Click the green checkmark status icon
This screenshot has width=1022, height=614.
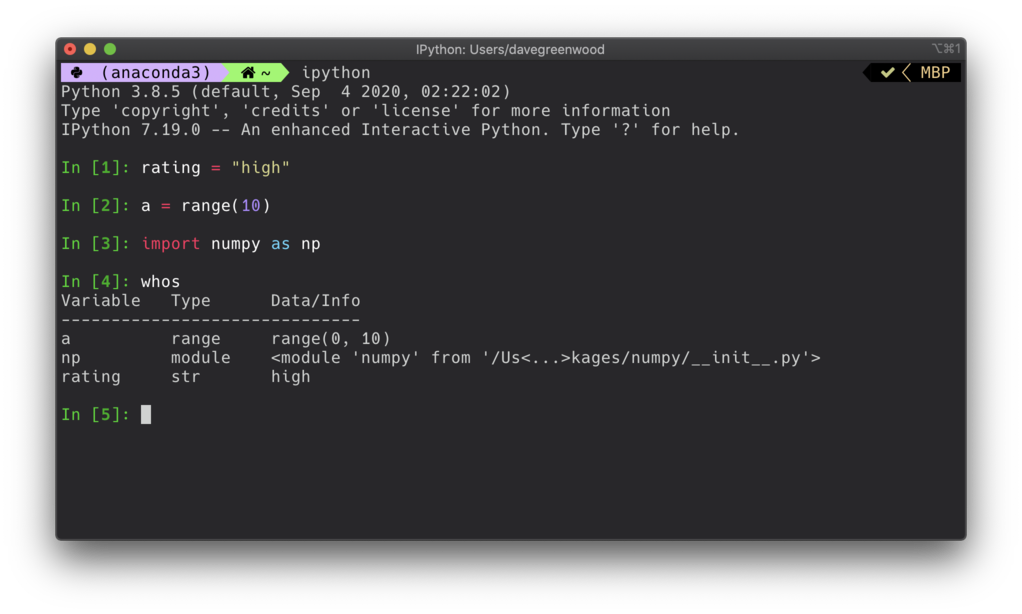[886, 72]
